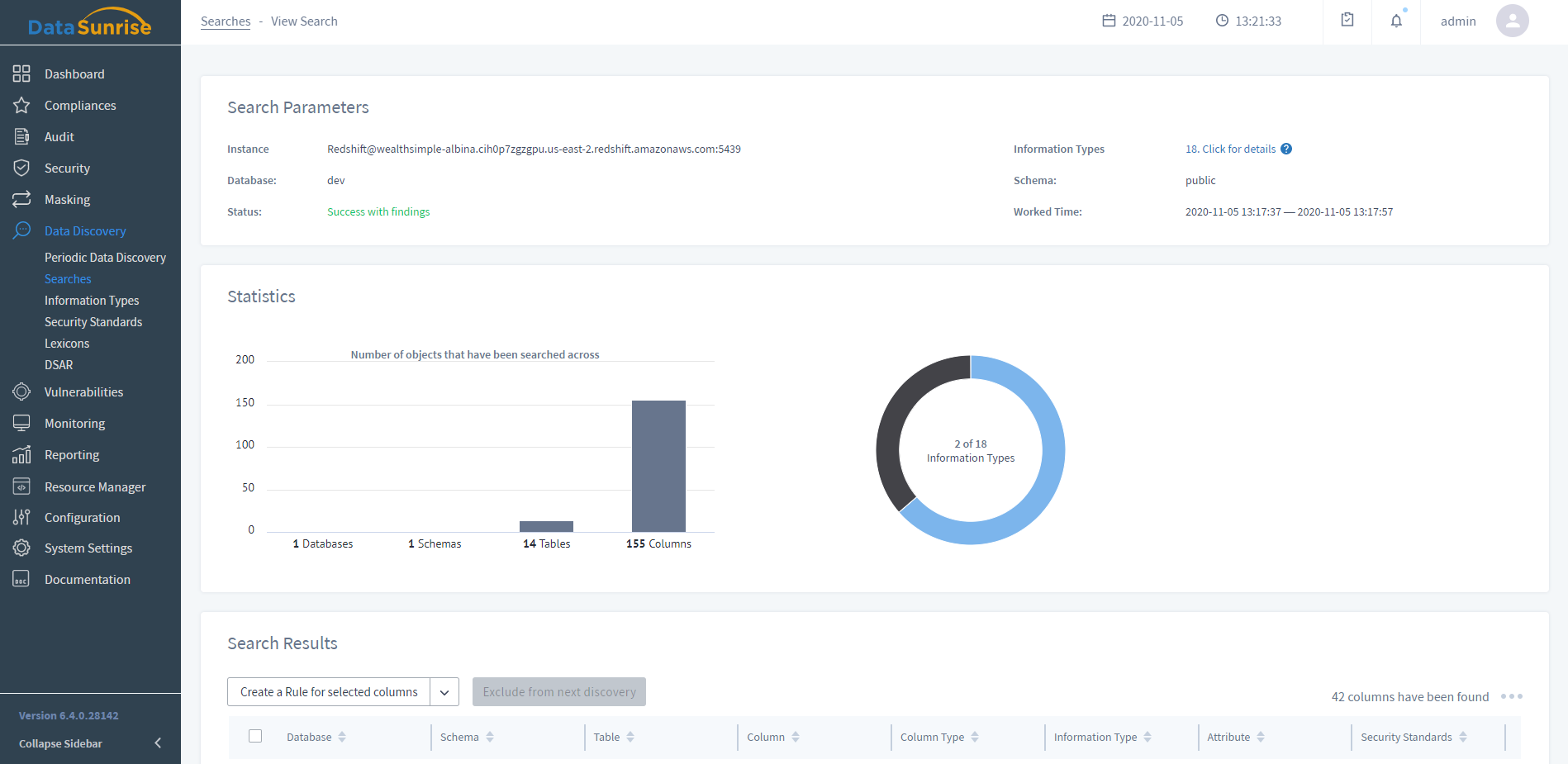Image resolution: width=1568 pixels, height=764 pixels.
Task: Click the notification bell icon
Action: [1396, 21]
